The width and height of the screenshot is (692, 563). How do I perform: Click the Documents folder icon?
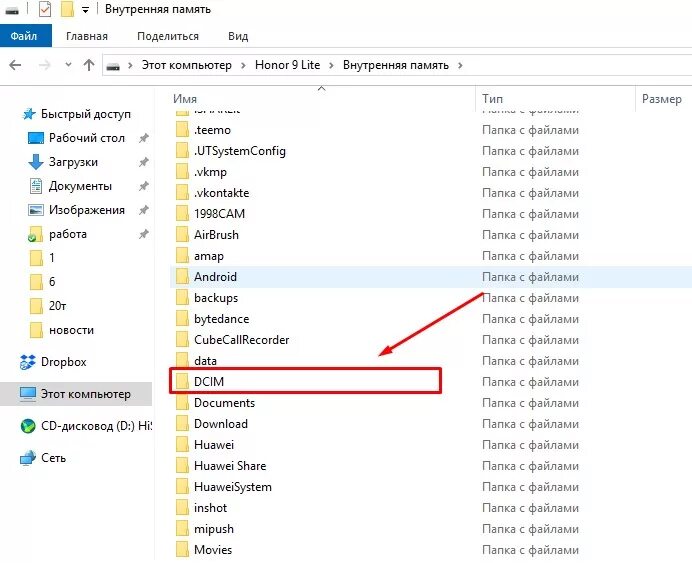[182, 403]
